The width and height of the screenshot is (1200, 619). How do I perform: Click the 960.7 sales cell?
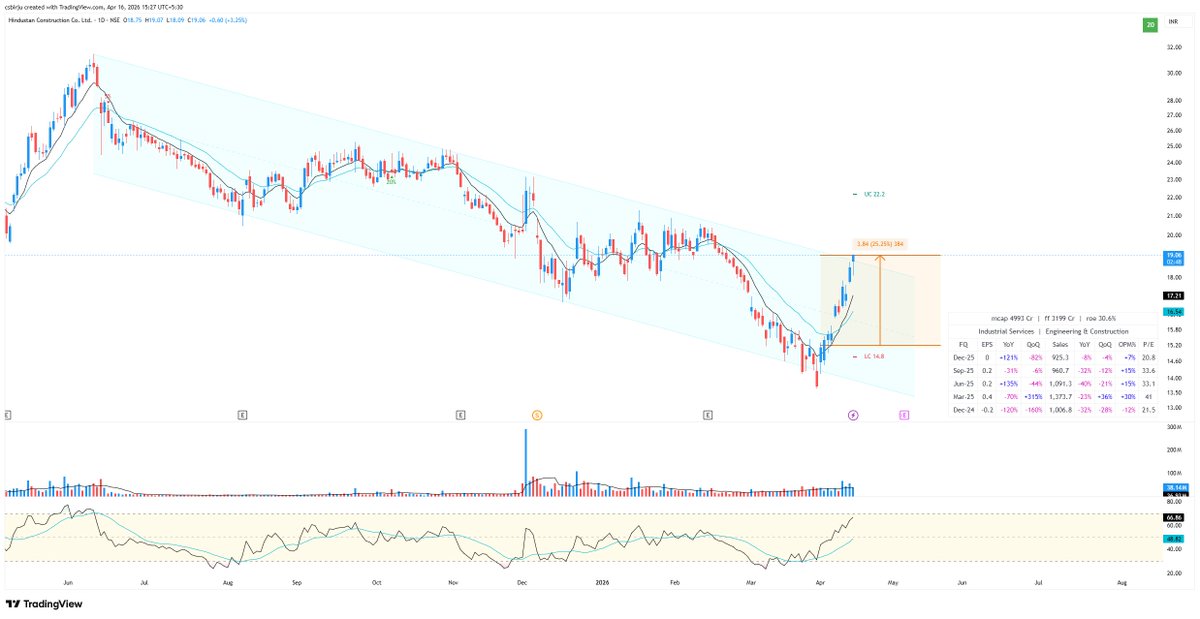tap(1061, 369)
